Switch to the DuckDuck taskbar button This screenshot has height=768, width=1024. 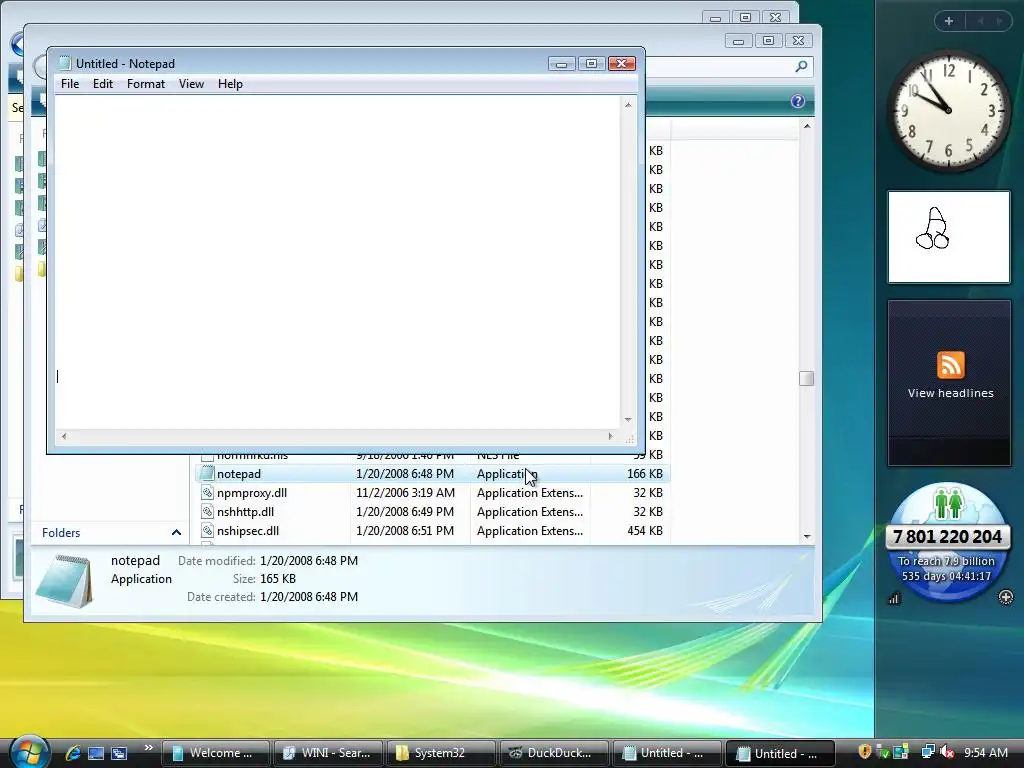tap(554, 753)
